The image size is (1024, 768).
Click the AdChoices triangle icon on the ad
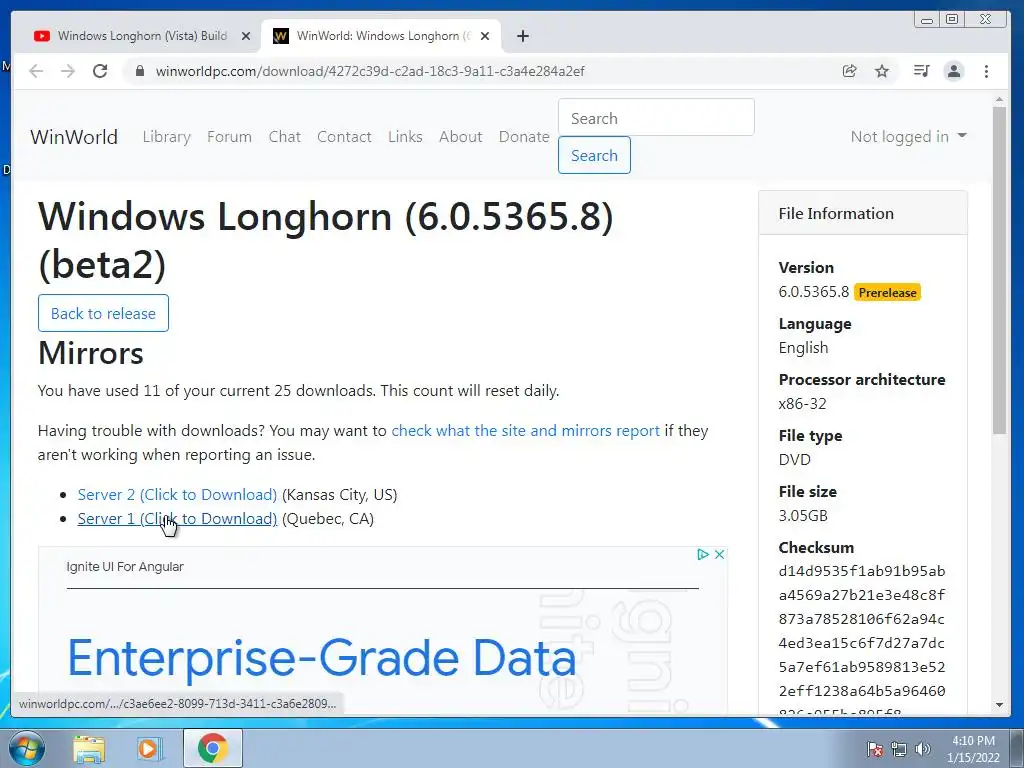pyautogui.click(x=703, y=554)
